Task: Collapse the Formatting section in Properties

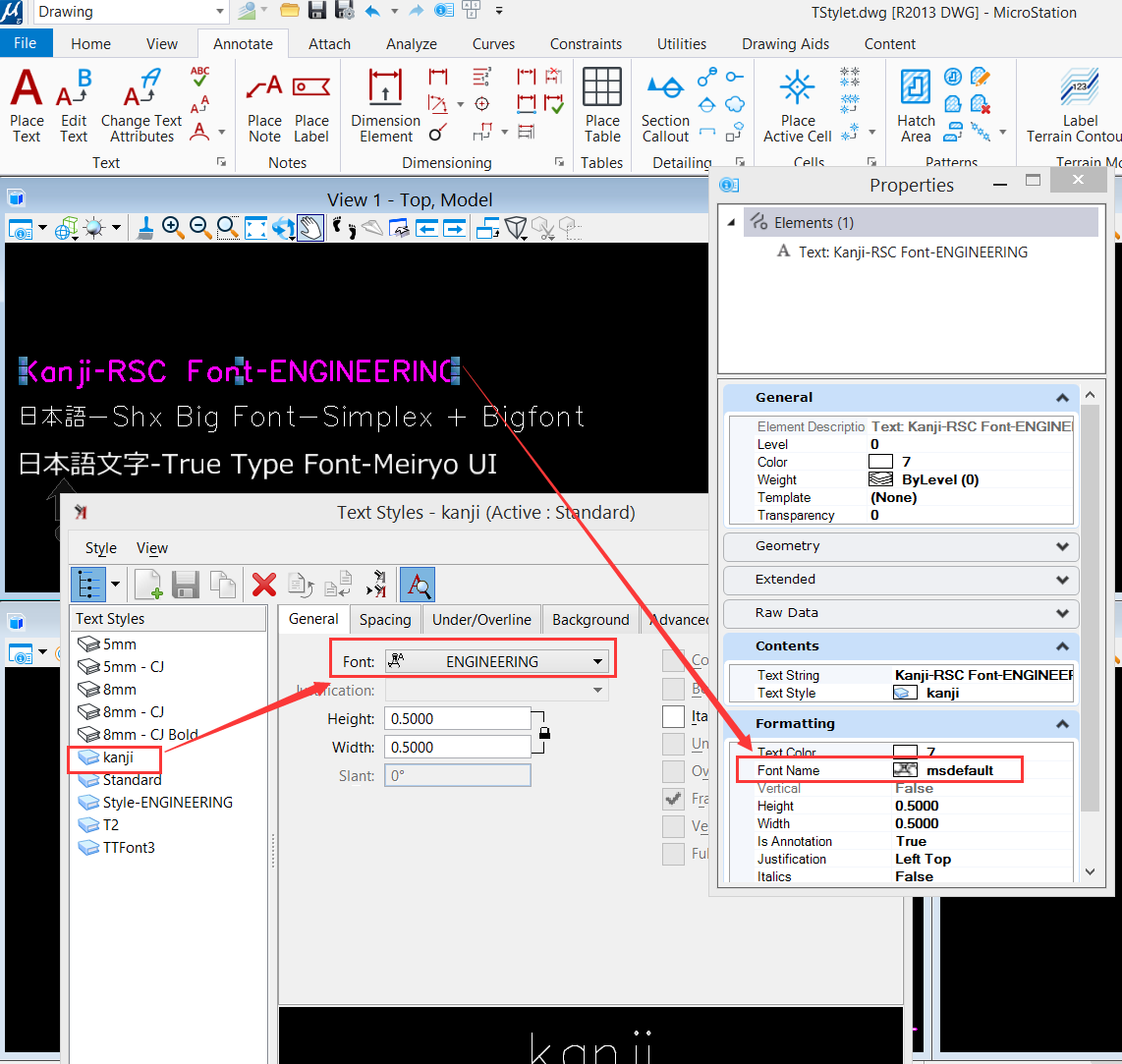Action: tap(1063, 724)
